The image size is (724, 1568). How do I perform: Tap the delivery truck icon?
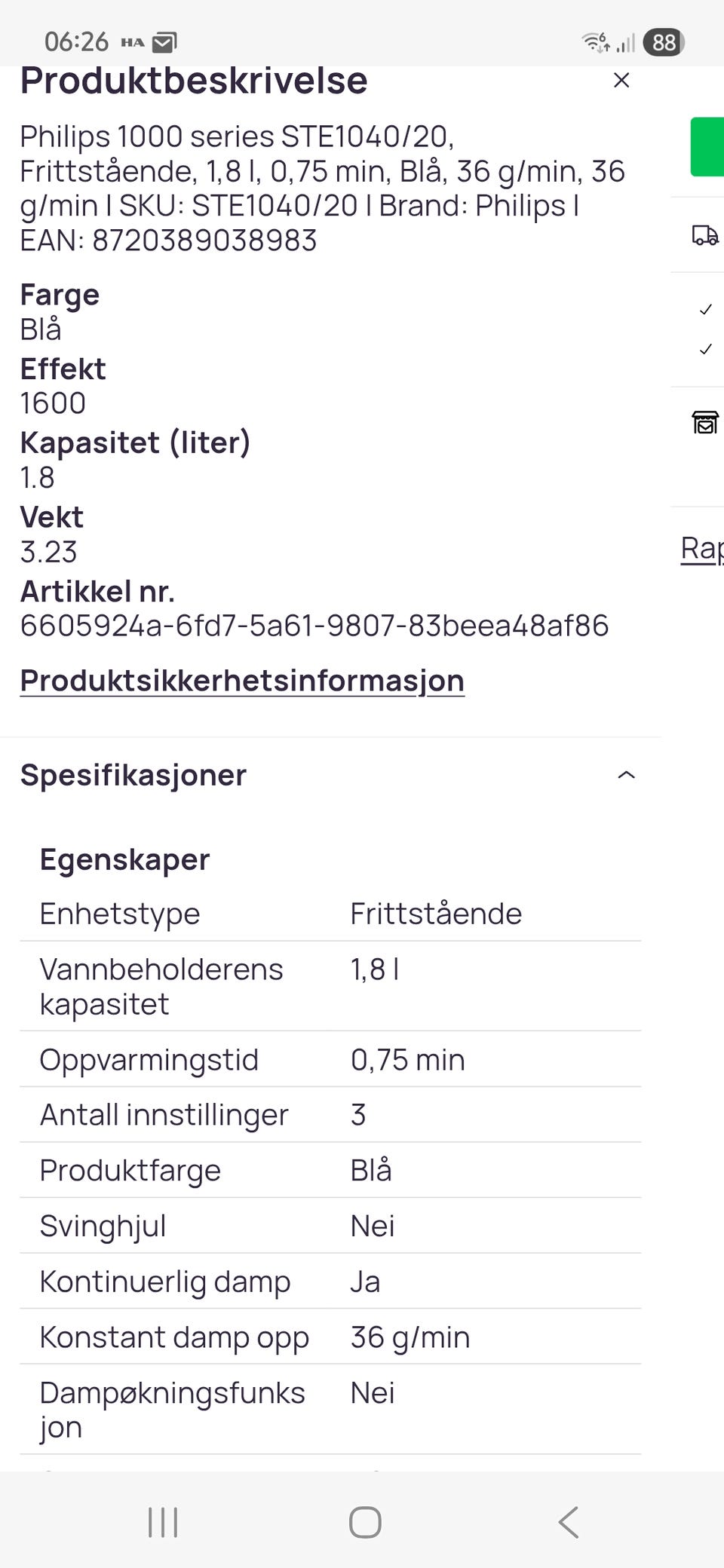[x=705, y=235]
